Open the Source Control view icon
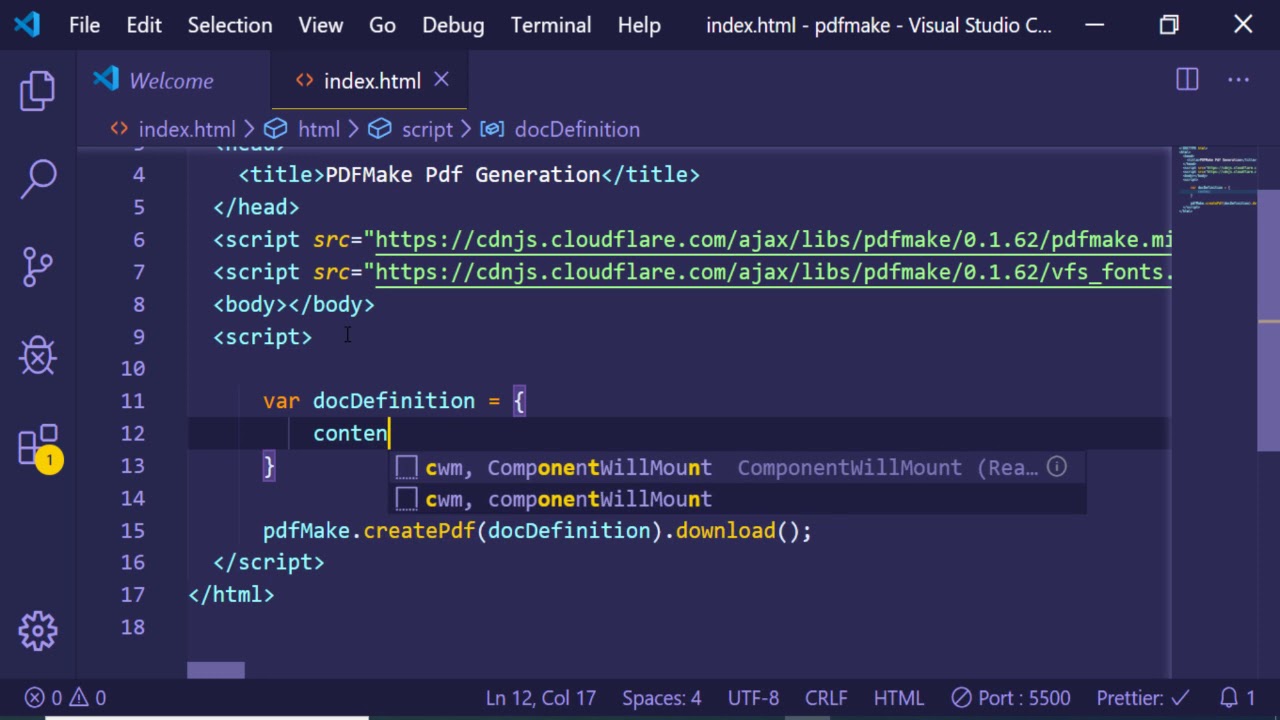 (x=38, y=267)
